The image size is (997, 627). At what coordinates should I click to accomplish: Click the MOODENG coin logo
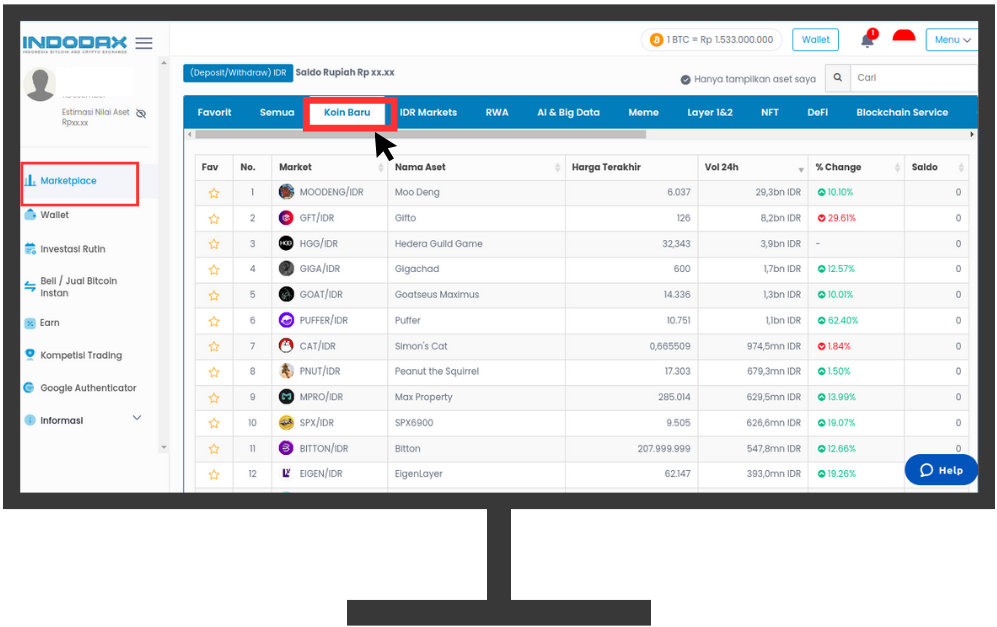point(286,191)
